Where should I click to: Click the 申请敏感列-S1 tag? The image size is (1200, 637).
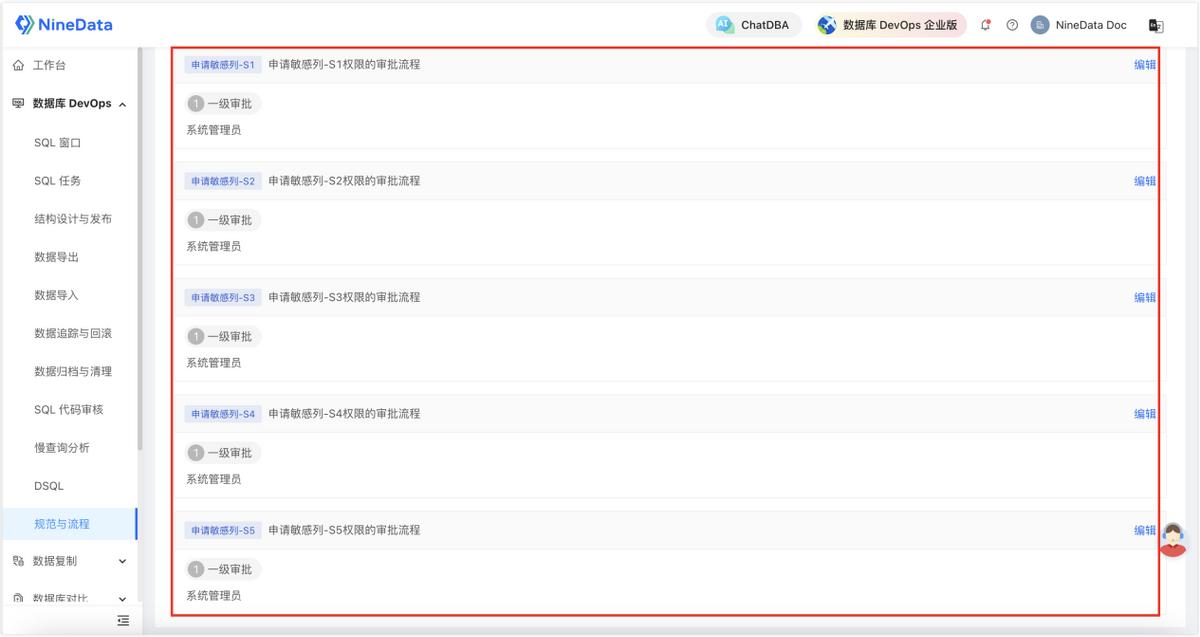click(223, 65)
